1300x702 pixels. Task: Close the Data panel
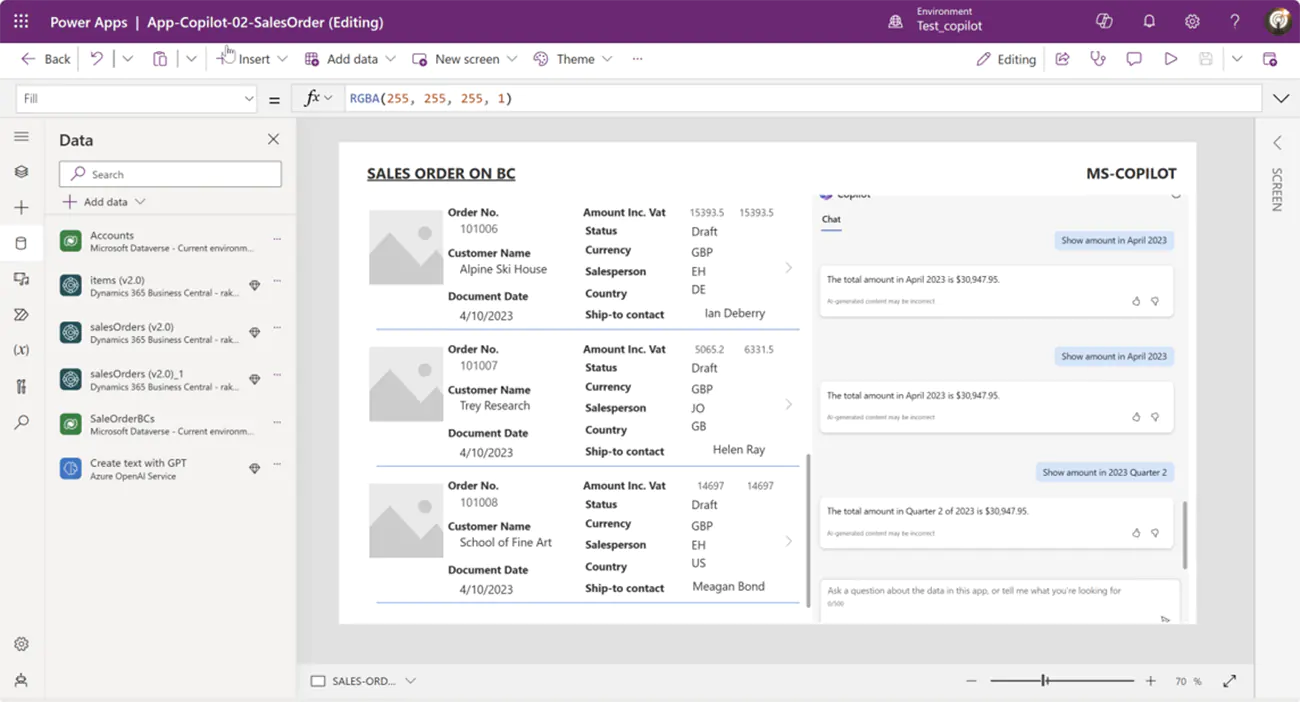coord(273,139)
